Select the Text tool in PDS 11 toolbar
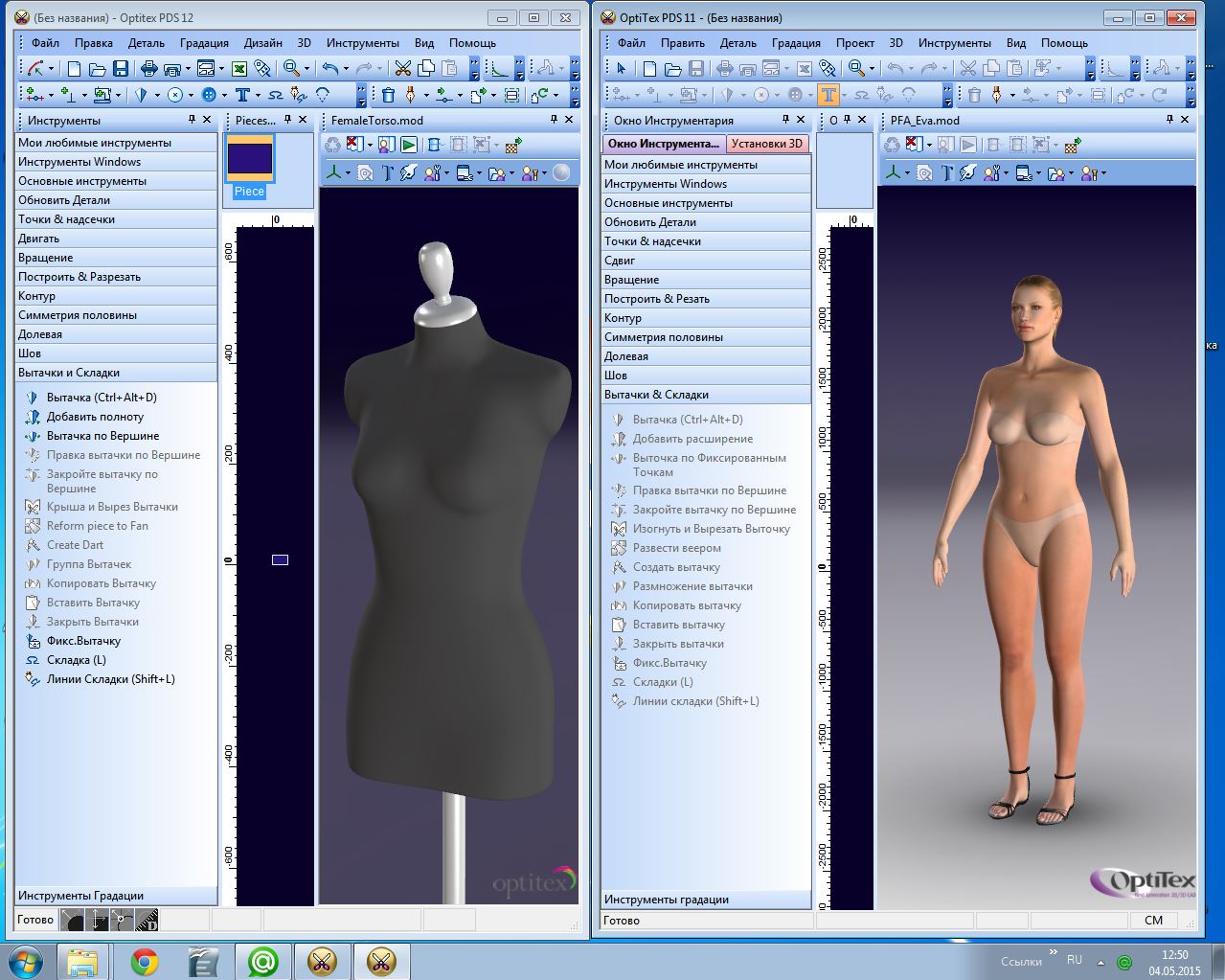Viewport: 1225px width, 980px height. tap(828, 95)
